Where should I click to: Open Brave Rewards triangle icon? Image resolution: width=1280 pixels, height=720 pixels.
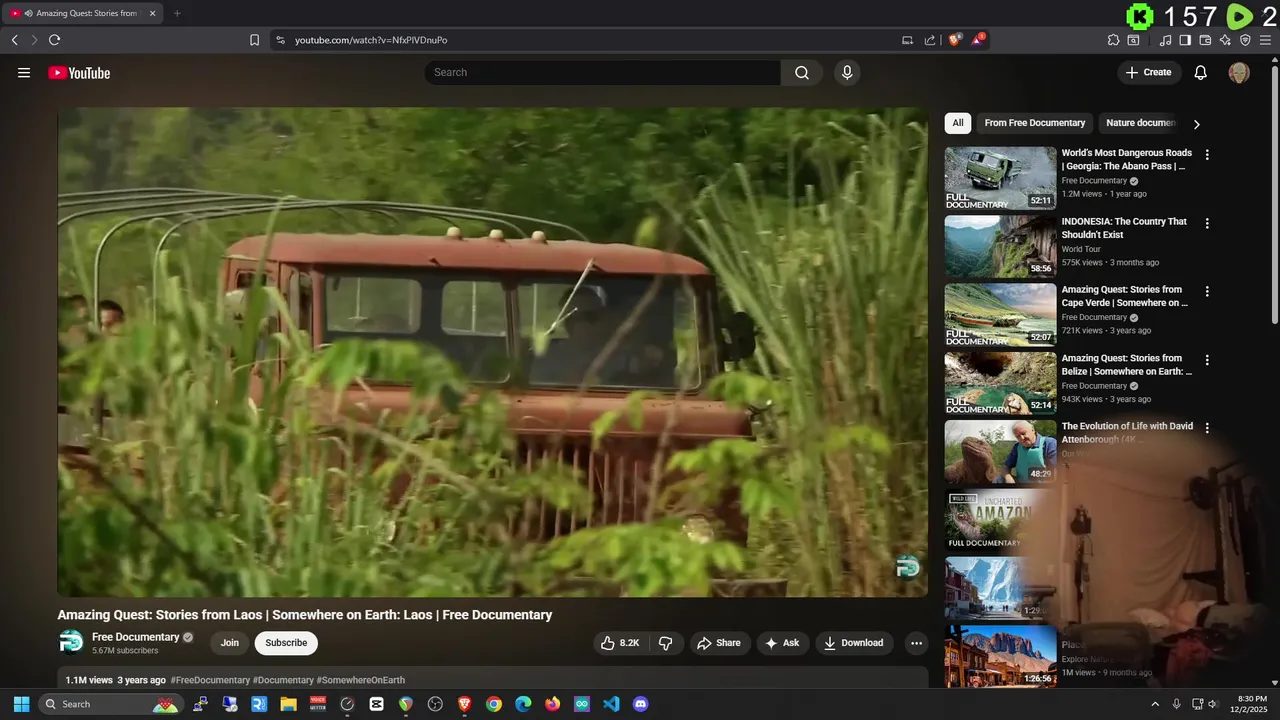[x=979, y=40]
